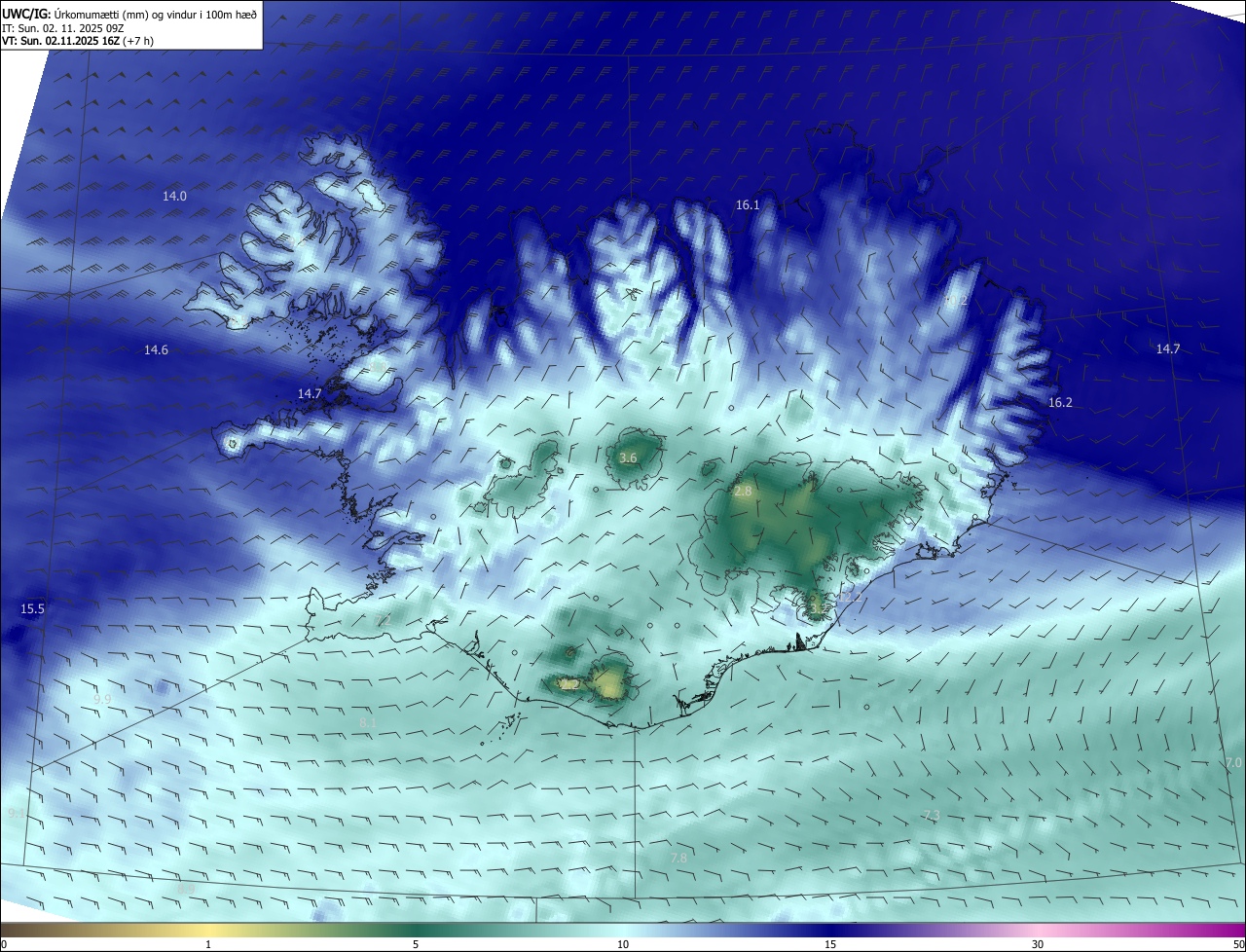Viewport: 1246px width, 952px height.
Task: Click the 2.8 value on the large glacier
Action: (x=743, y=492)
